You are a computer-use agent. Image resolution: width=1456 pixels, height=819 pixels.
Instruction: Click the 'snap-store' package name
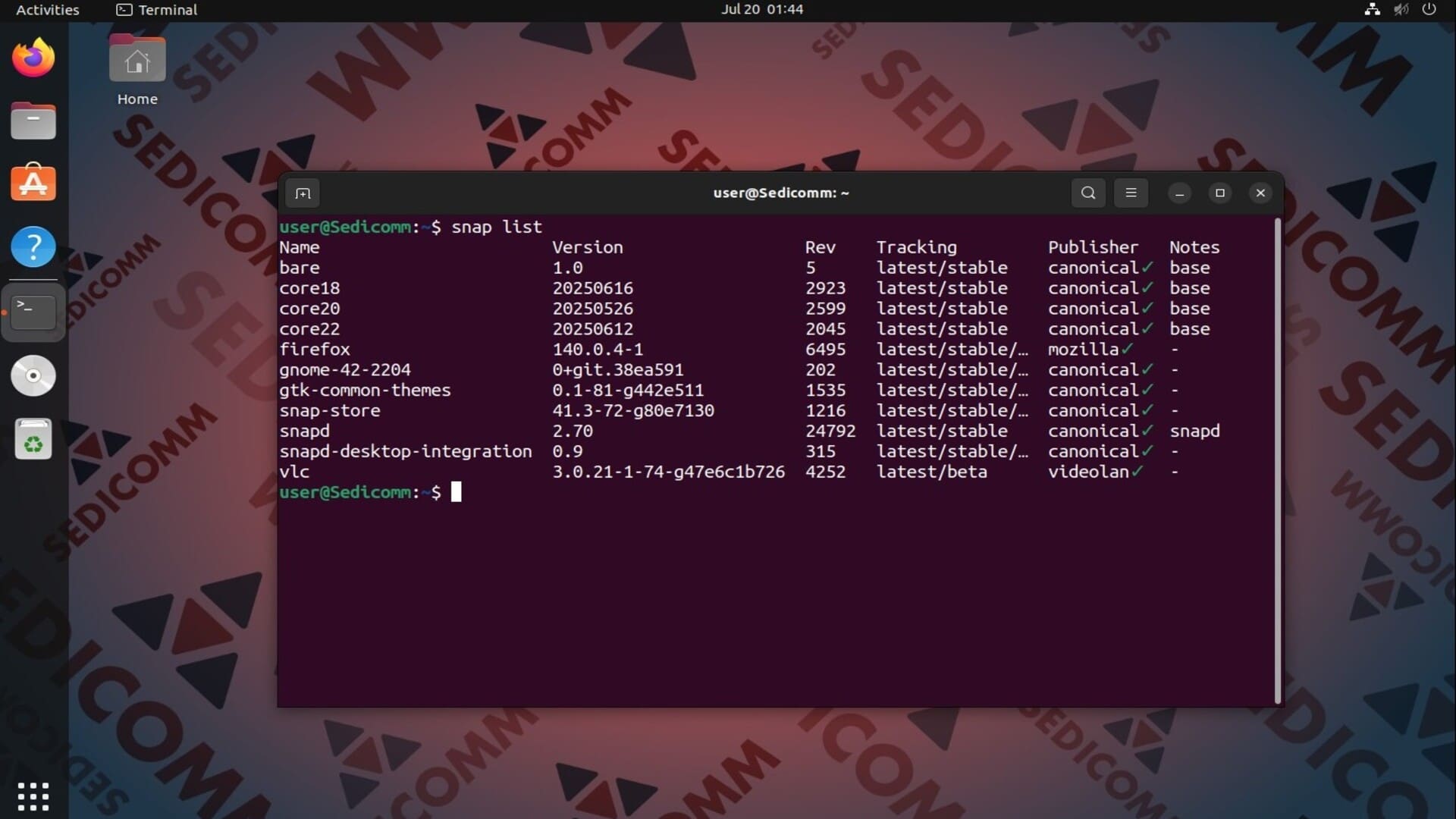[x=330, y=411]
